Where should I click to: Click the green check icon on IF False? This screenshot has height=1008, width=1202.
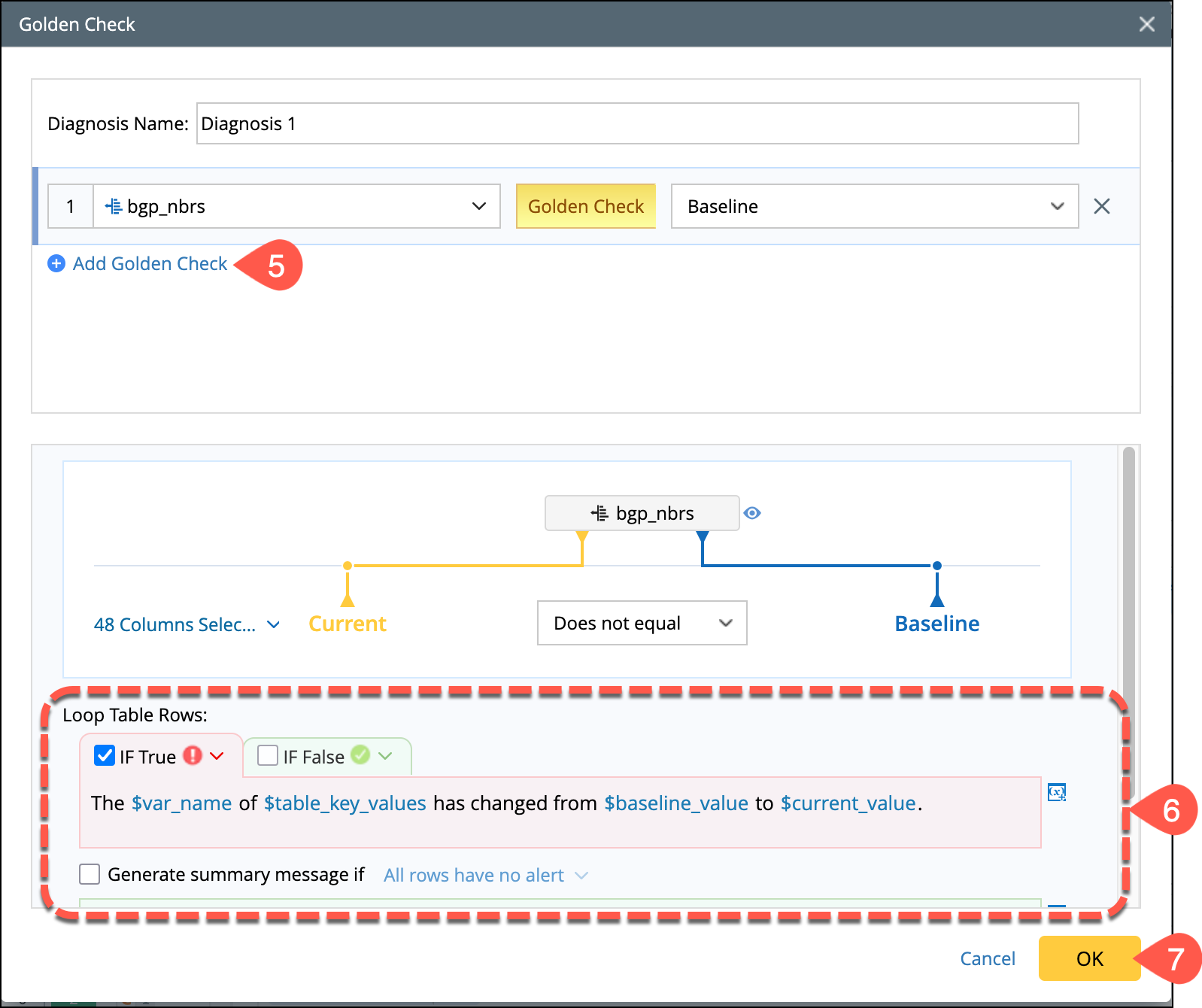point(361,754)
